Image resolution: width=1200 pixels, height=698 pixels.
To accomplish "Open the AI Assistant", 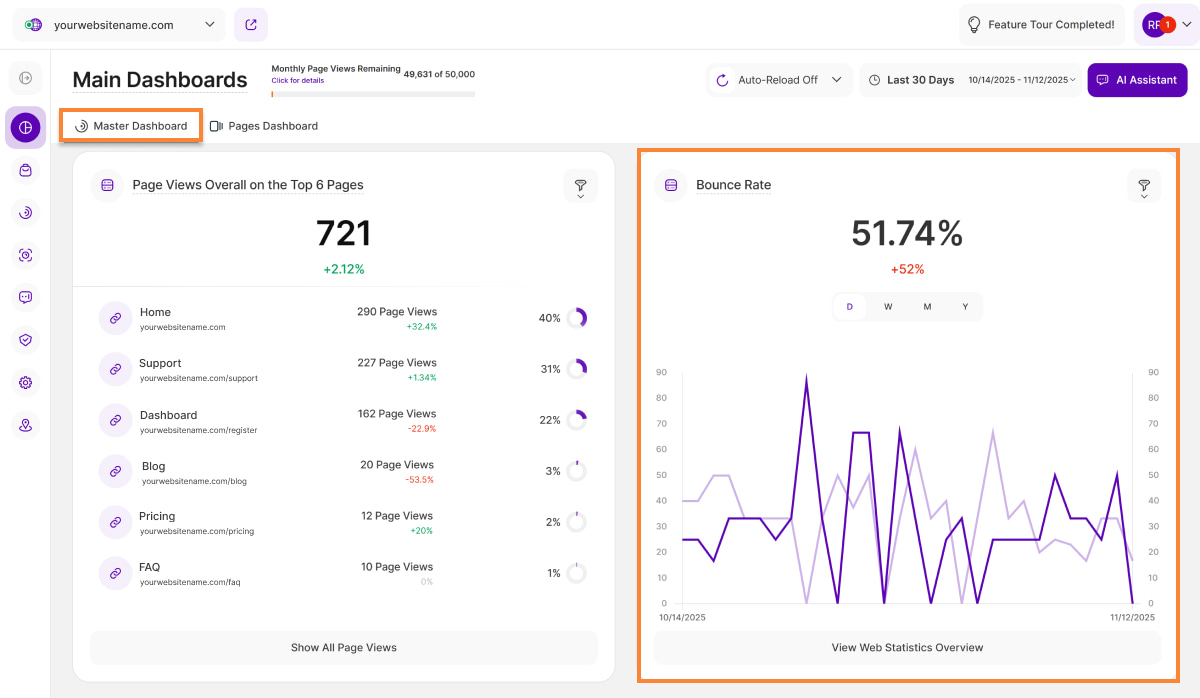I will coord(1137,80).
